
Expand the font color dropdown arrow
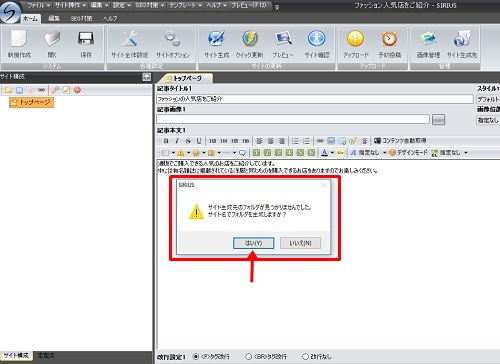(x=332, y=153)
